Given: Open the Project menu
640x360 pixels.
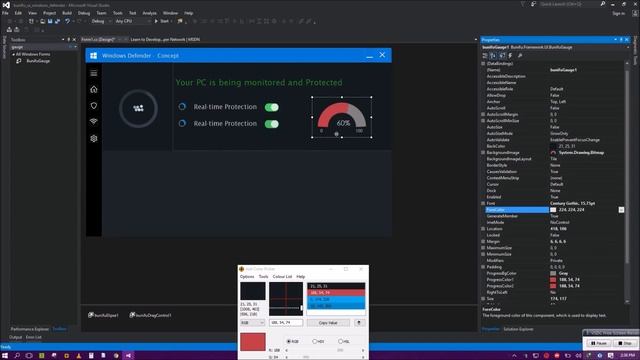Looking at the screenshot, I should click(x=49, y=13).
